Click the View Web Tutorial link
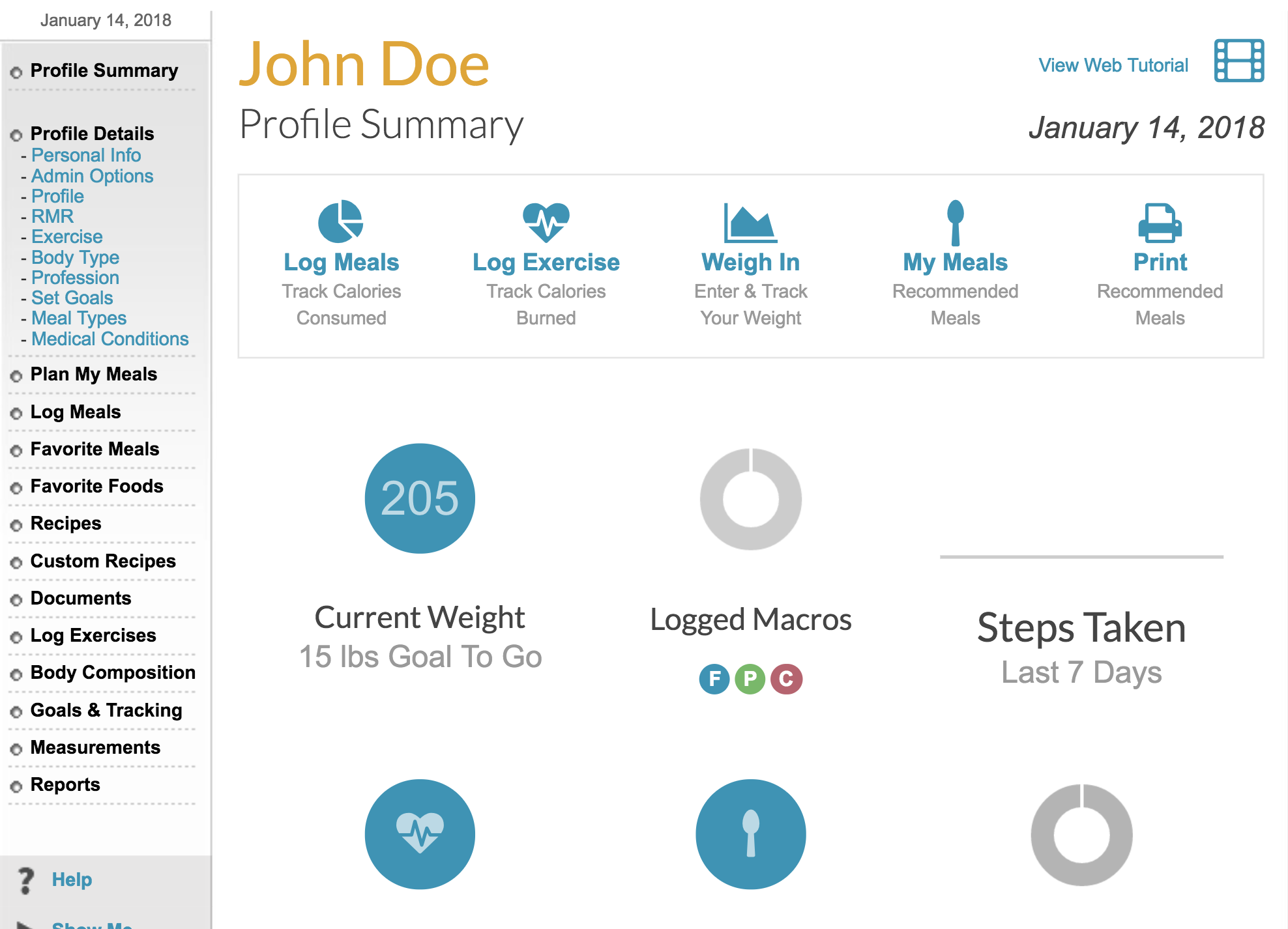 [1113, 65]
